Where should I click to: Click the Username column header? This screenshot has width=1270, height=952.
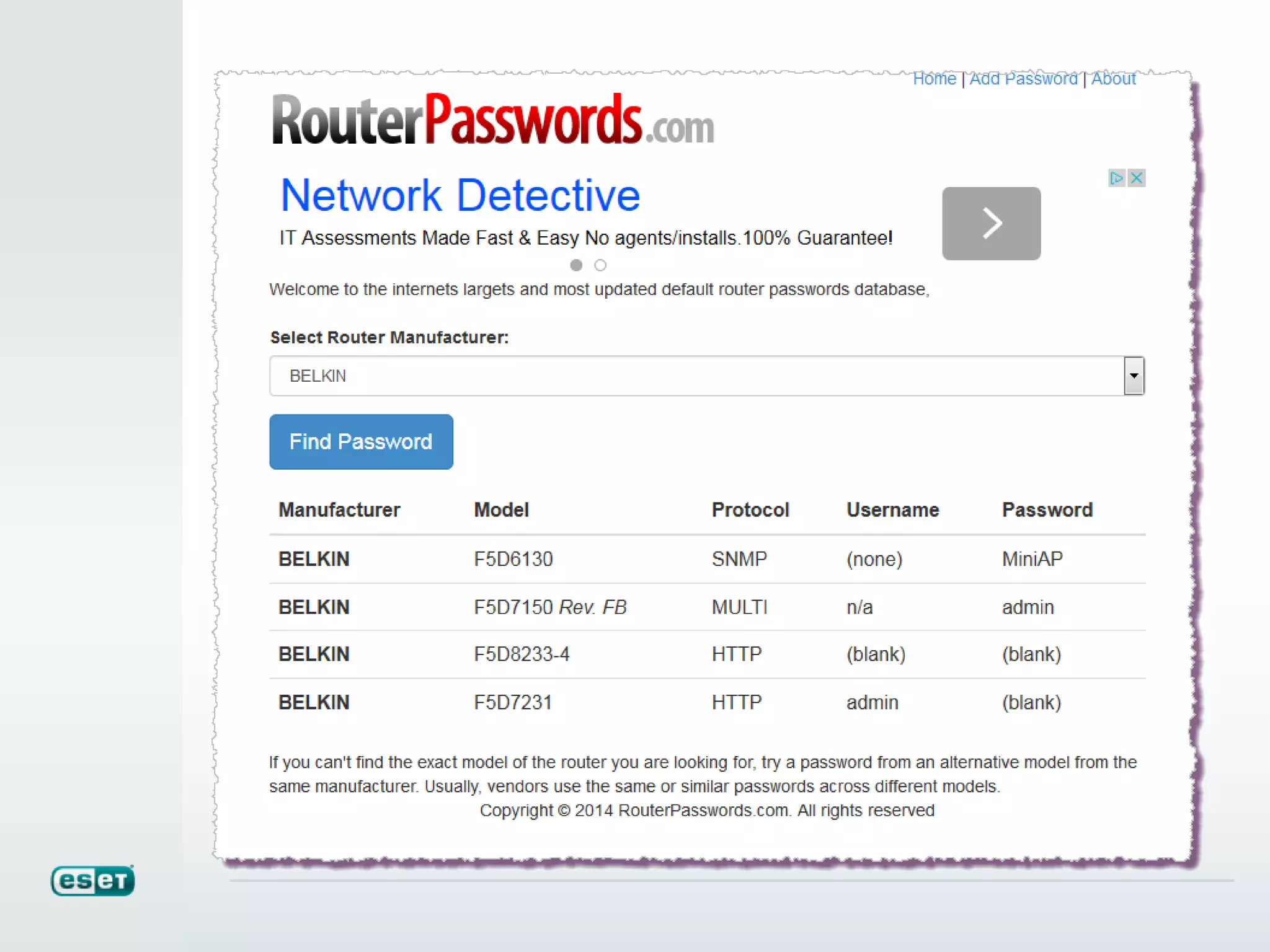tap(892, 509)
